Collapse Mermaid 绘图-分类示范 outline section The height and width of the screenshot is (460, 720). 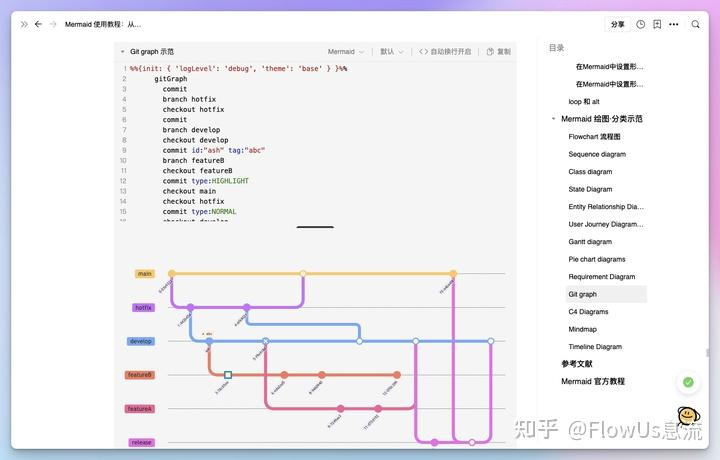[x=554, y=119]
